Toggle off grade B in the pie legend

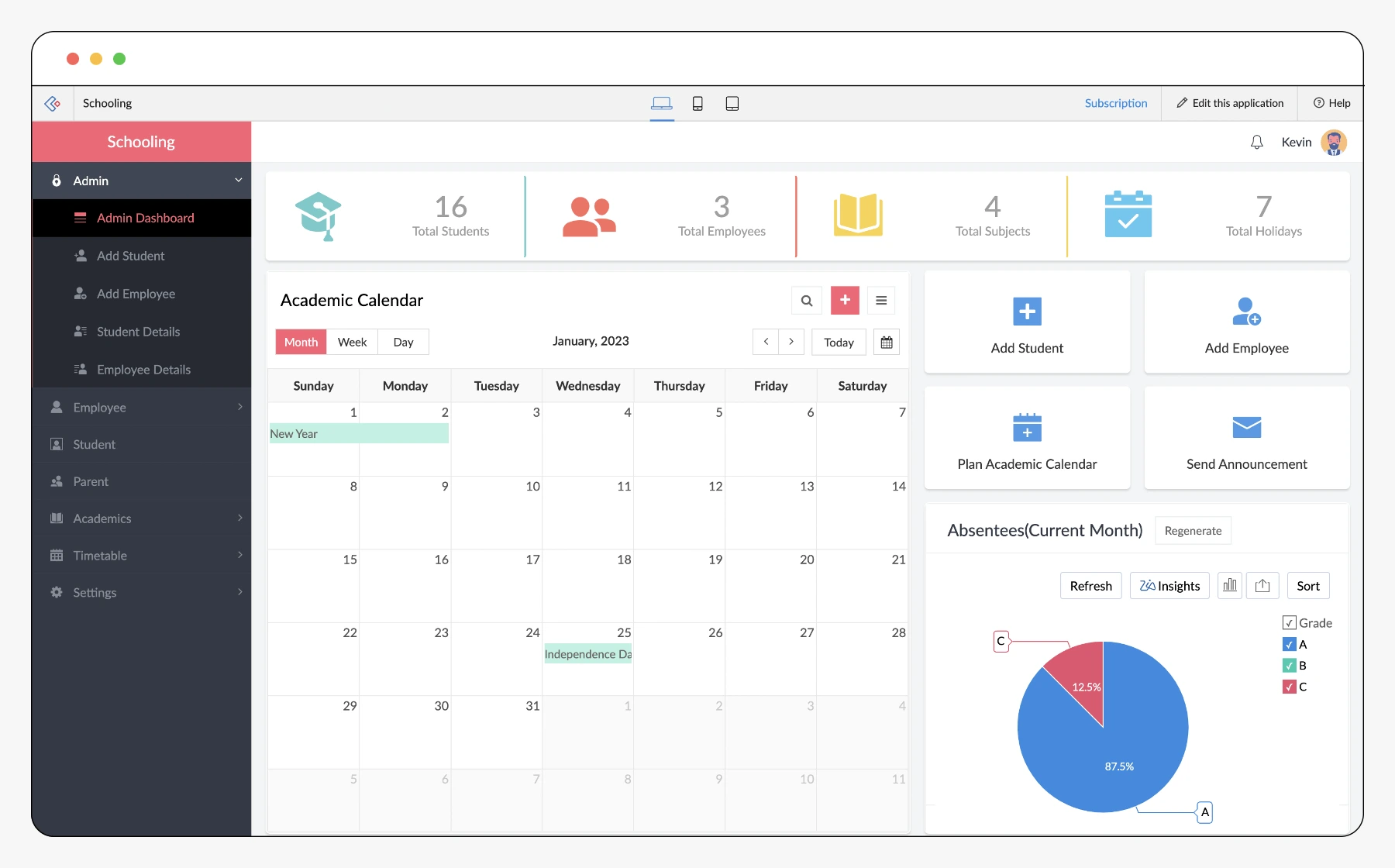(1289, 665)
